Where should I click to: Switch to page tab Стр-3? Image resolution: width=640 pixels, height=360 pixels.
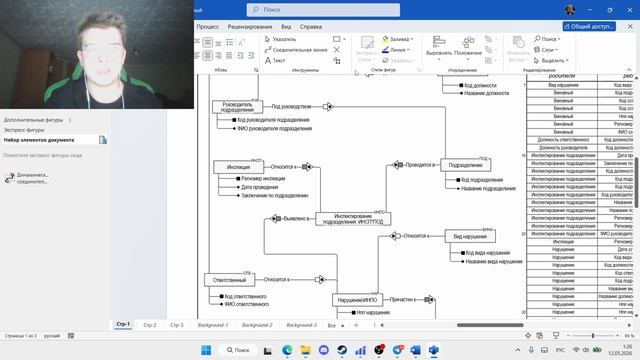click(x=177, y=325)
